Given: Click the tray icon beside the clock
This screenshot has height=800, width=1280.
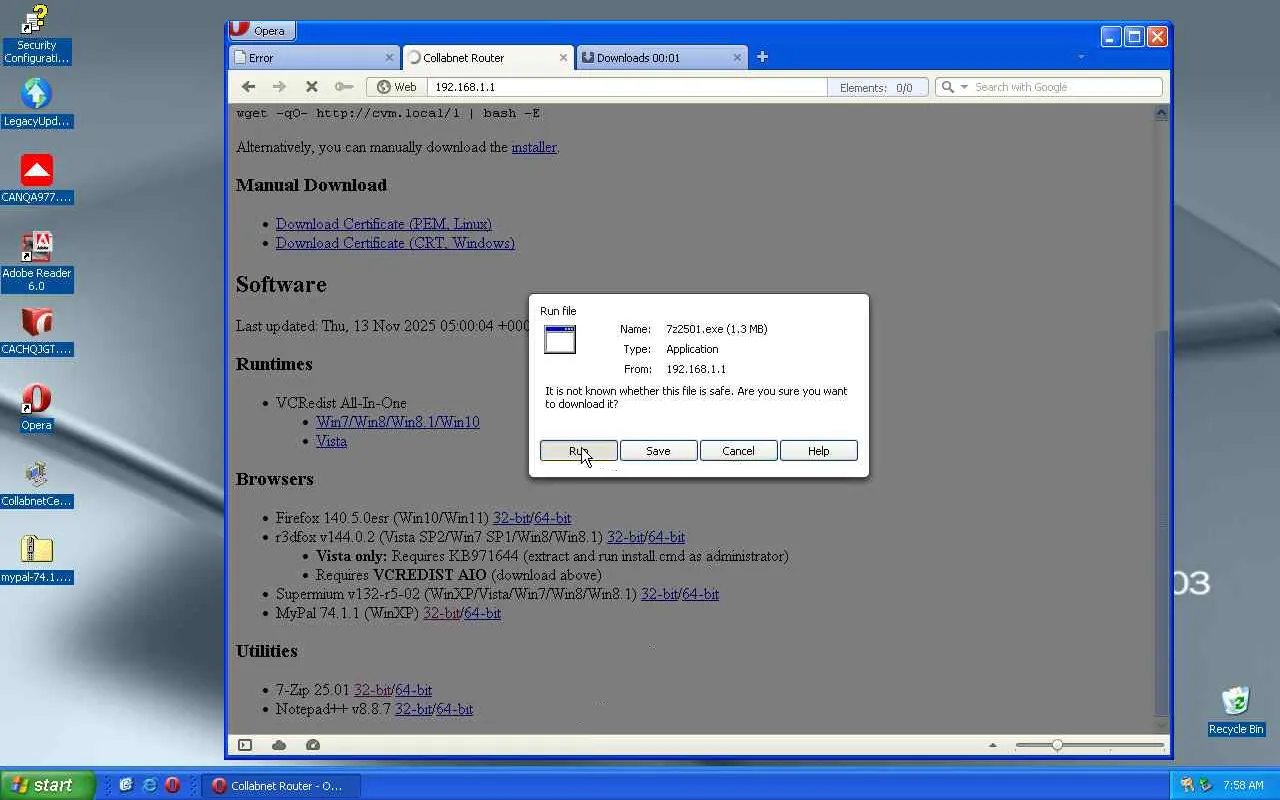Looking at the screenshot, I should [1206, 785].
